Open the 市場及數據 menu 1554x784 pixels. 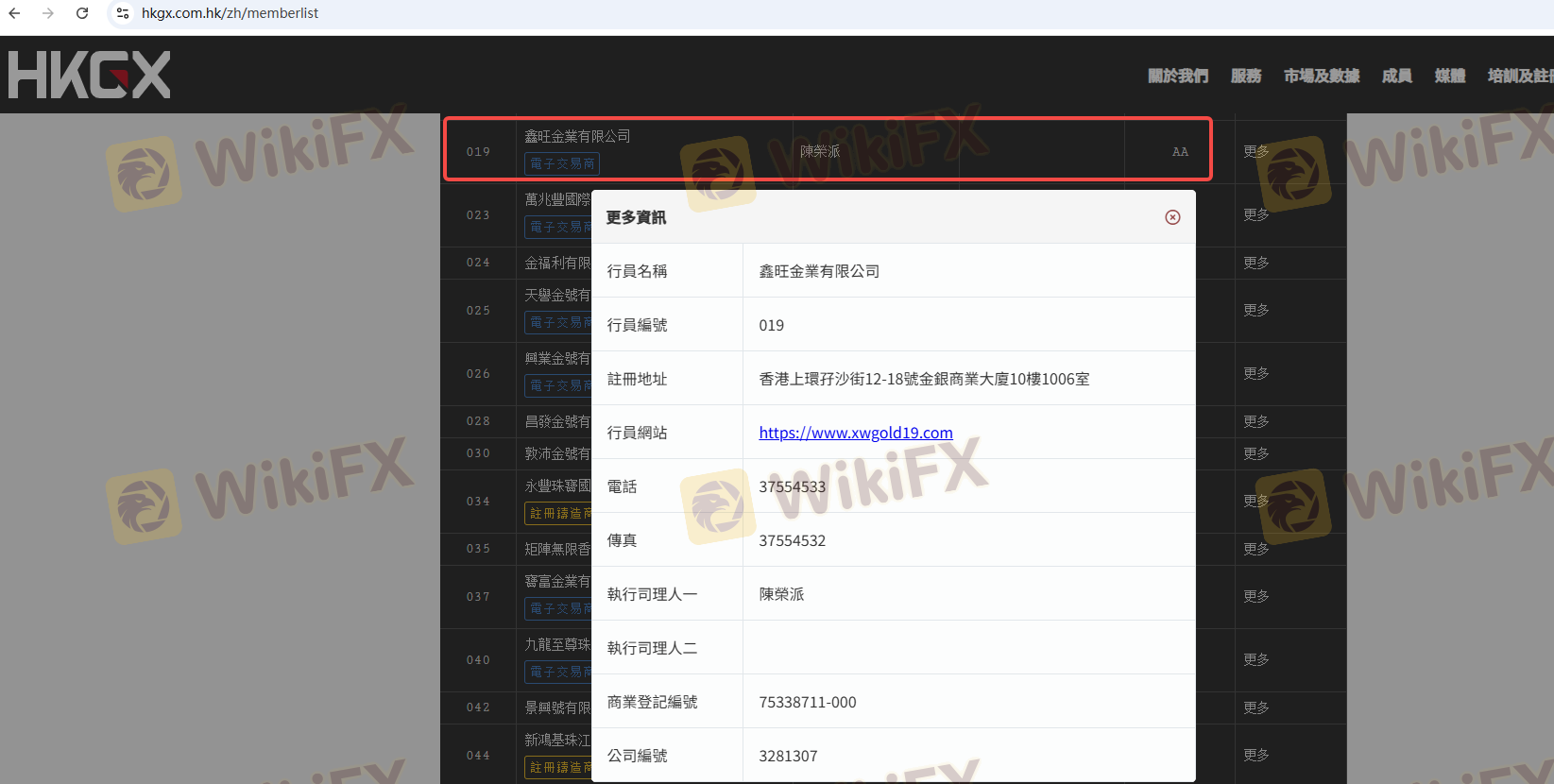click(x=1322, y=76)
